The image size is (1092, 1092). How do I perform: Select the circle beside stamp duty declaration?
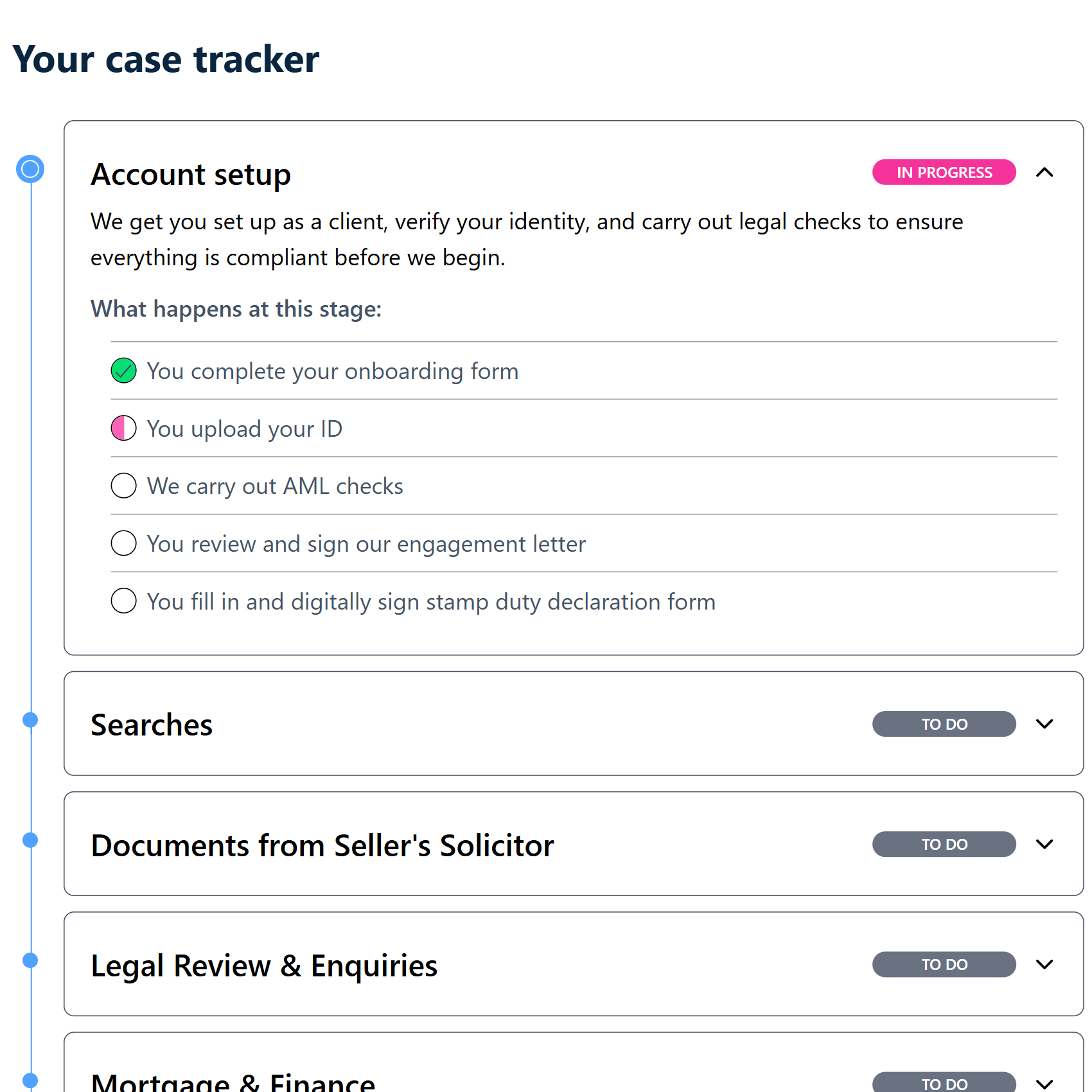click(123, 601)
